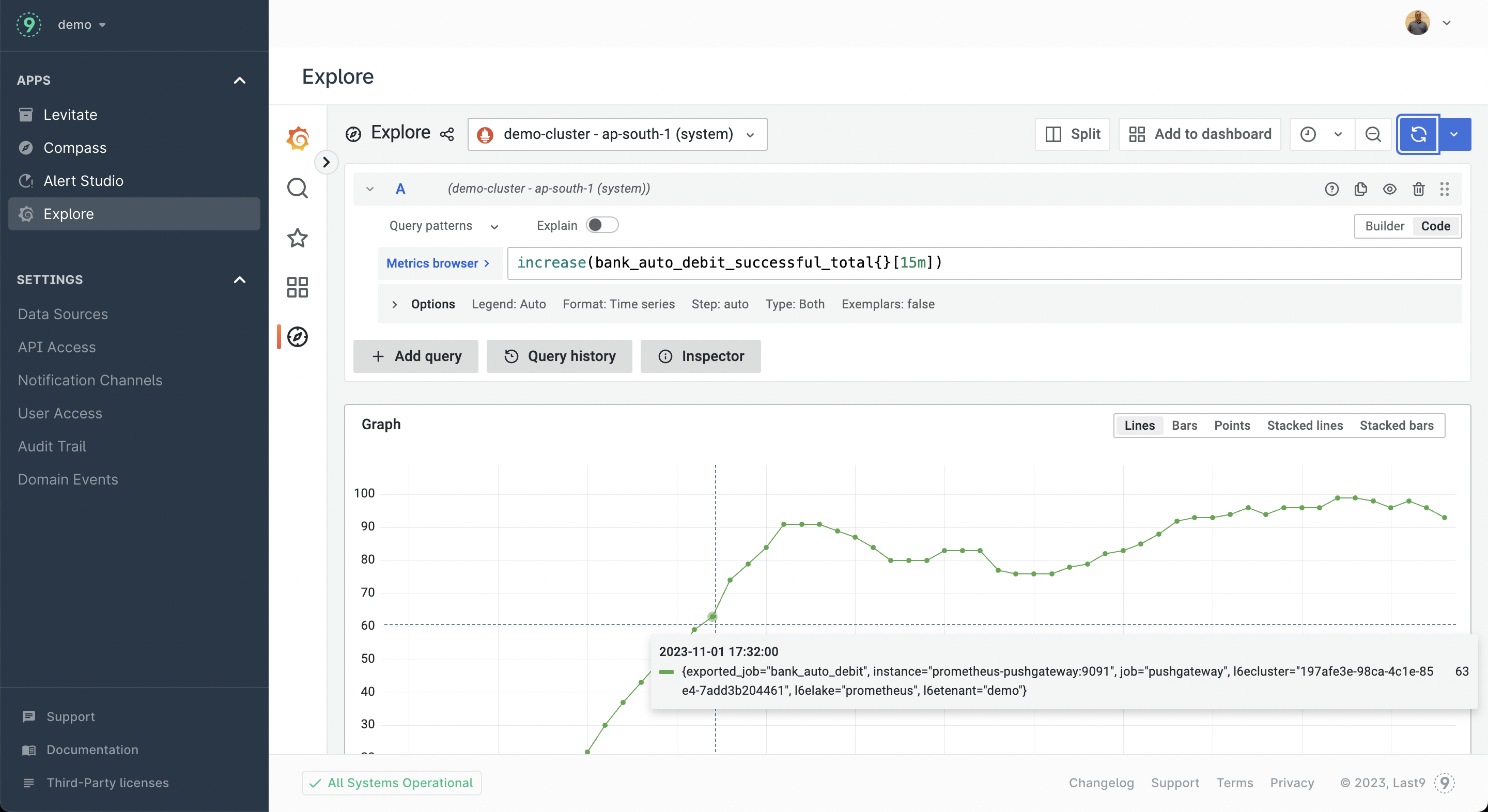This screenshot has width=1488, height=812.
Task: Collapse the SETTINGS section
Action: click(x=239, y=279)
